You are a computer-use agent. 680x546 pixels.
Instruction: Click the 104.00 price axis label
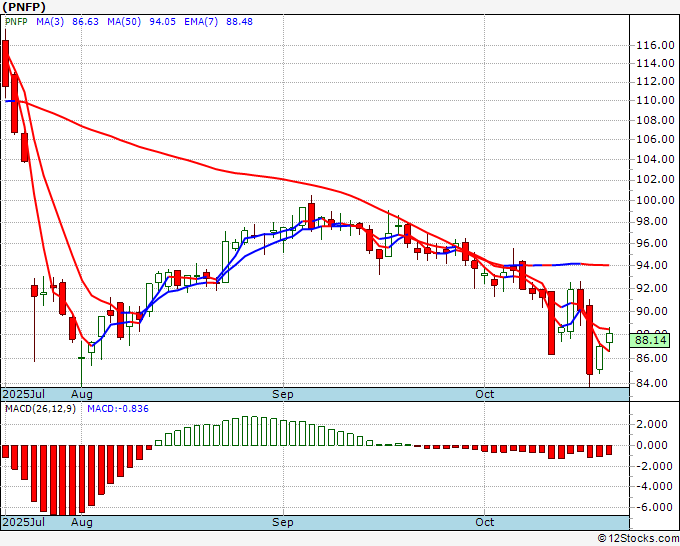click(655, 159)
